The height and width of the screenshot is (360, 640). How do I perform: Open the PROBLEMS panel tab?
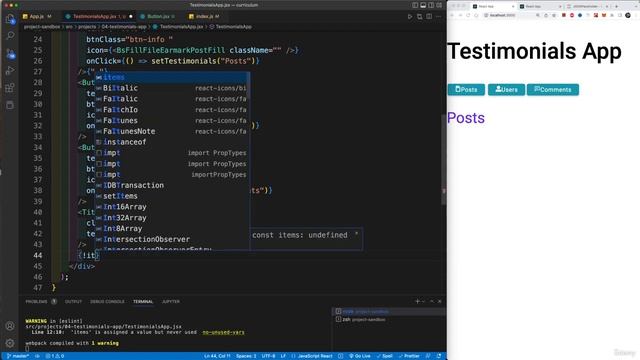pos(36,302)
